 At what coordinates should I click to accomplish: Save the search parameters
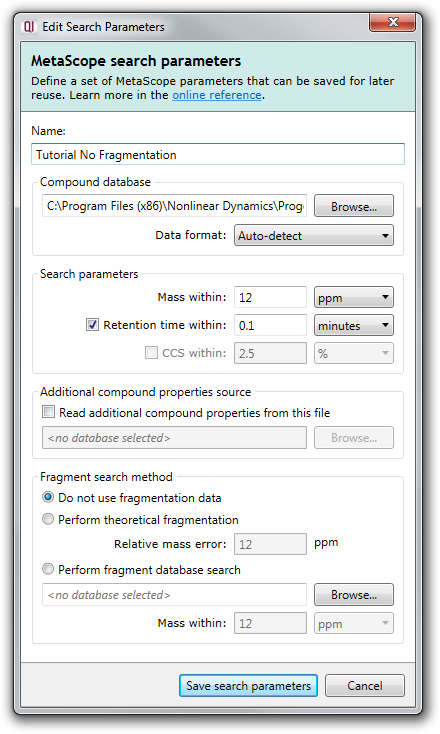click(x=248, y=686)
